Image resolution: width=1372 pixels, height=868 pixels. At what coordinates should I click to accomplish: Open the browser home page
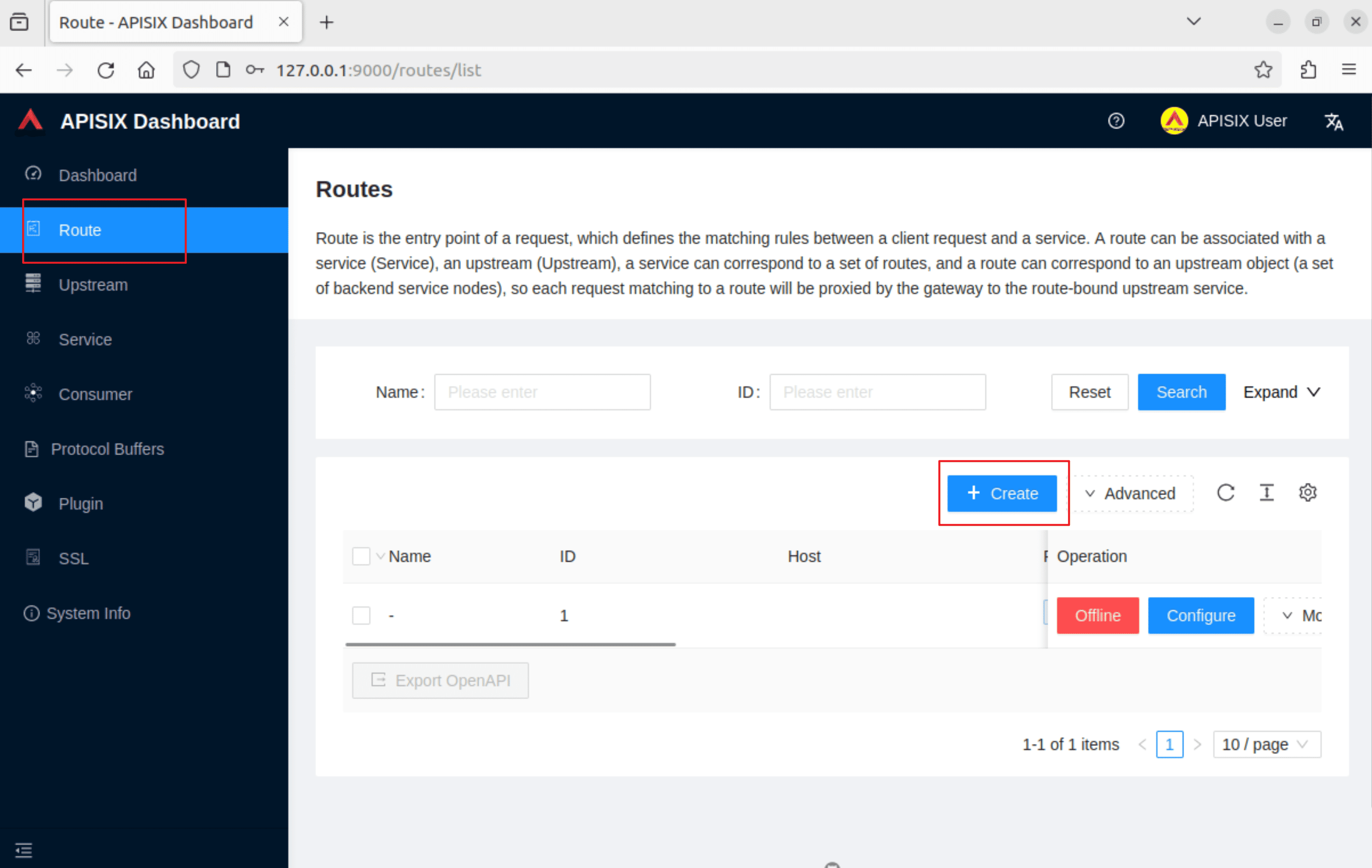coord(146,70)
